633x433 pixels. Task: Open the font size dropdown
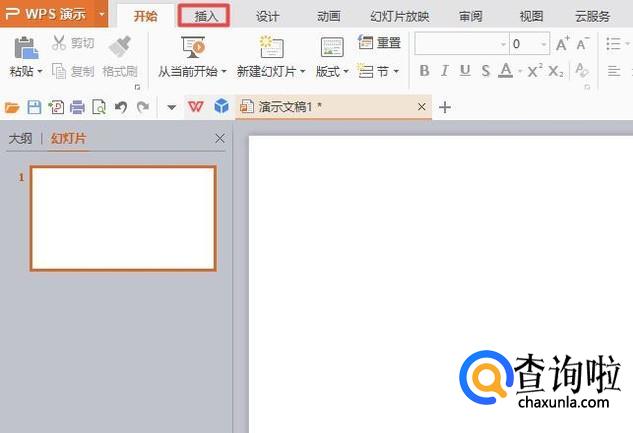[x=544, y=44]
